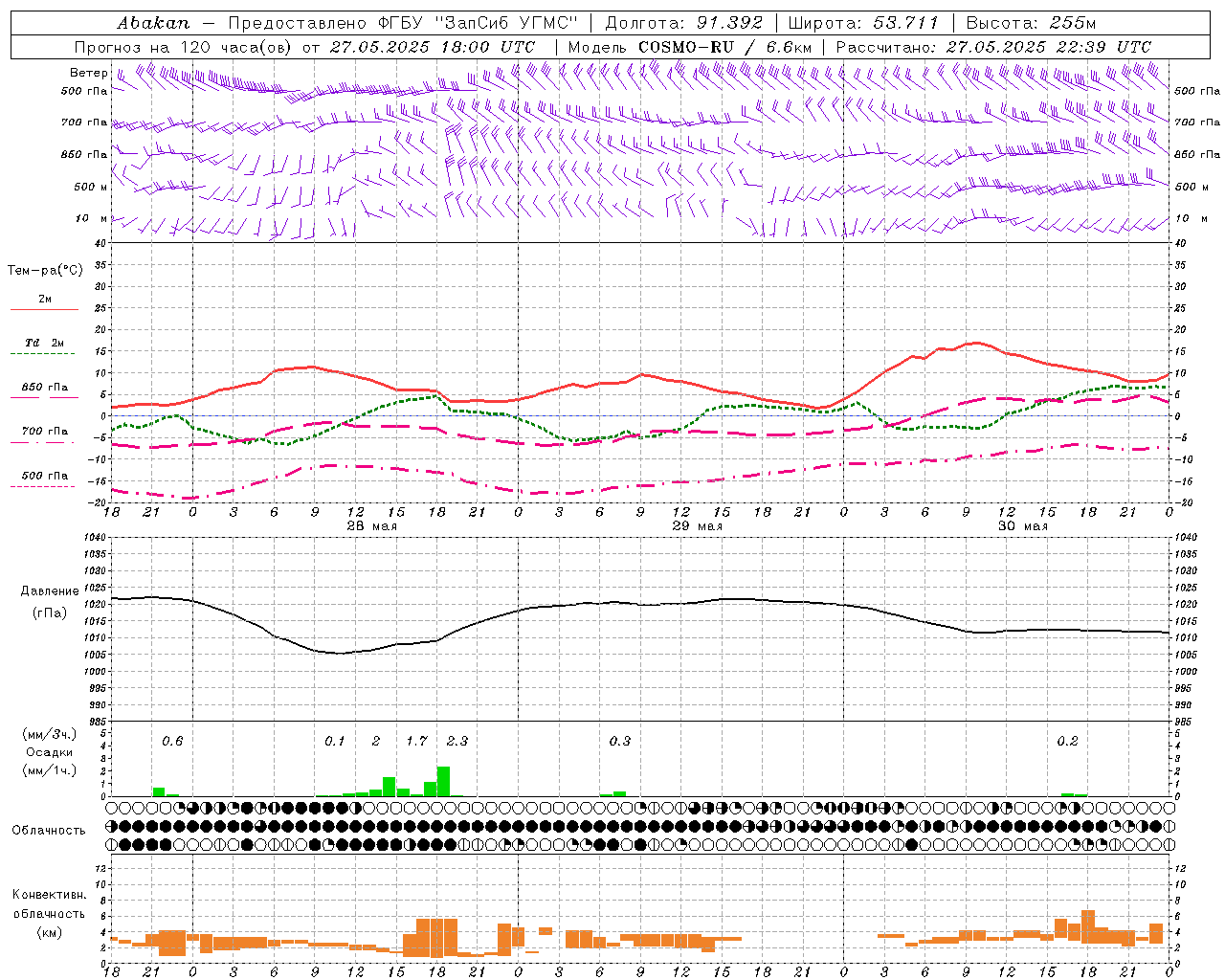Click the "2.3" precipitation amount value
The height and width of the screenshot is (980, 1225).
[457, 742]
